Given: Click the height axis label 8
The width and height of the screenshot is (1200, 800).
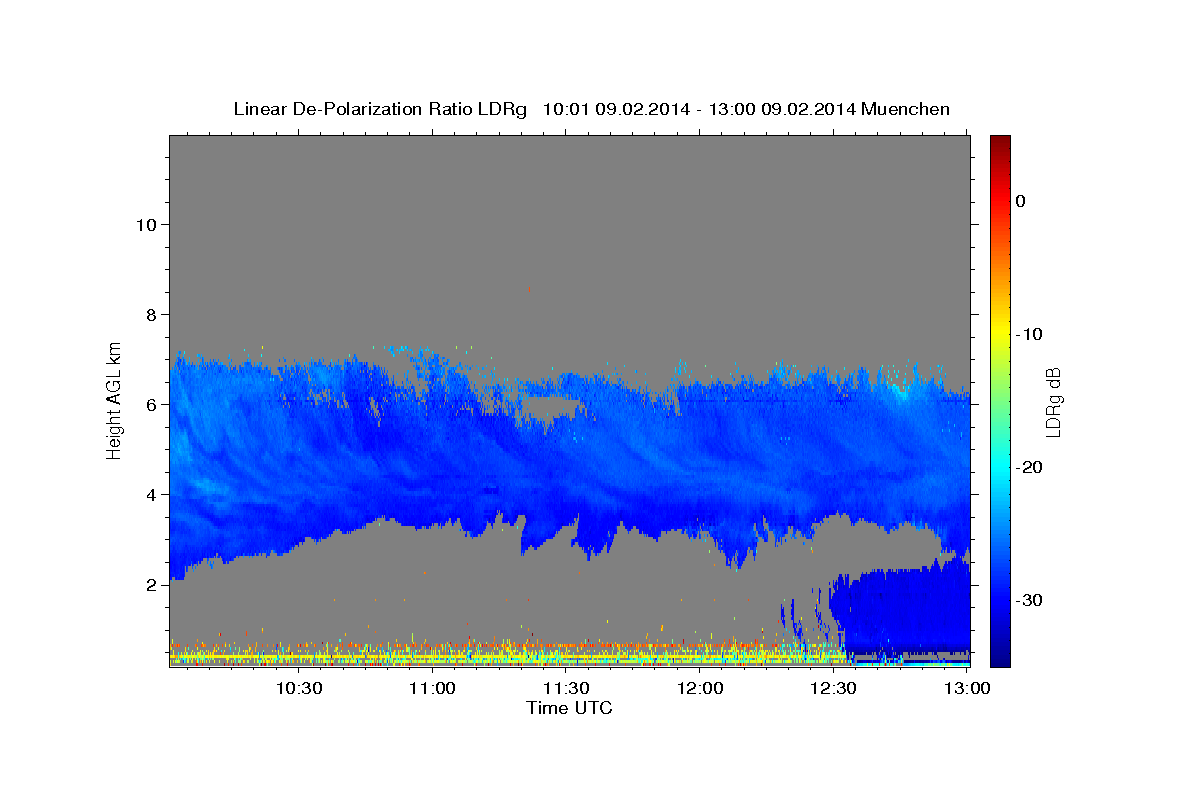Looking at the screenshot, I should (x=152, y=314).
